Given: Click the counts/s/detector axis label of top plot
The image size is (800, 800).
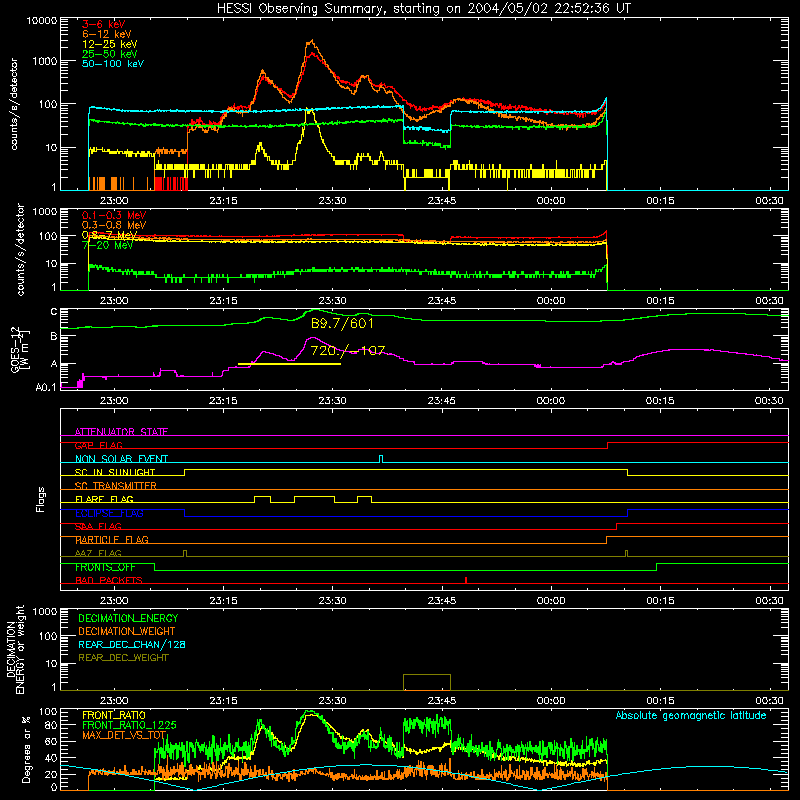Looking at the screenshot, I should [x=14, y=104].
